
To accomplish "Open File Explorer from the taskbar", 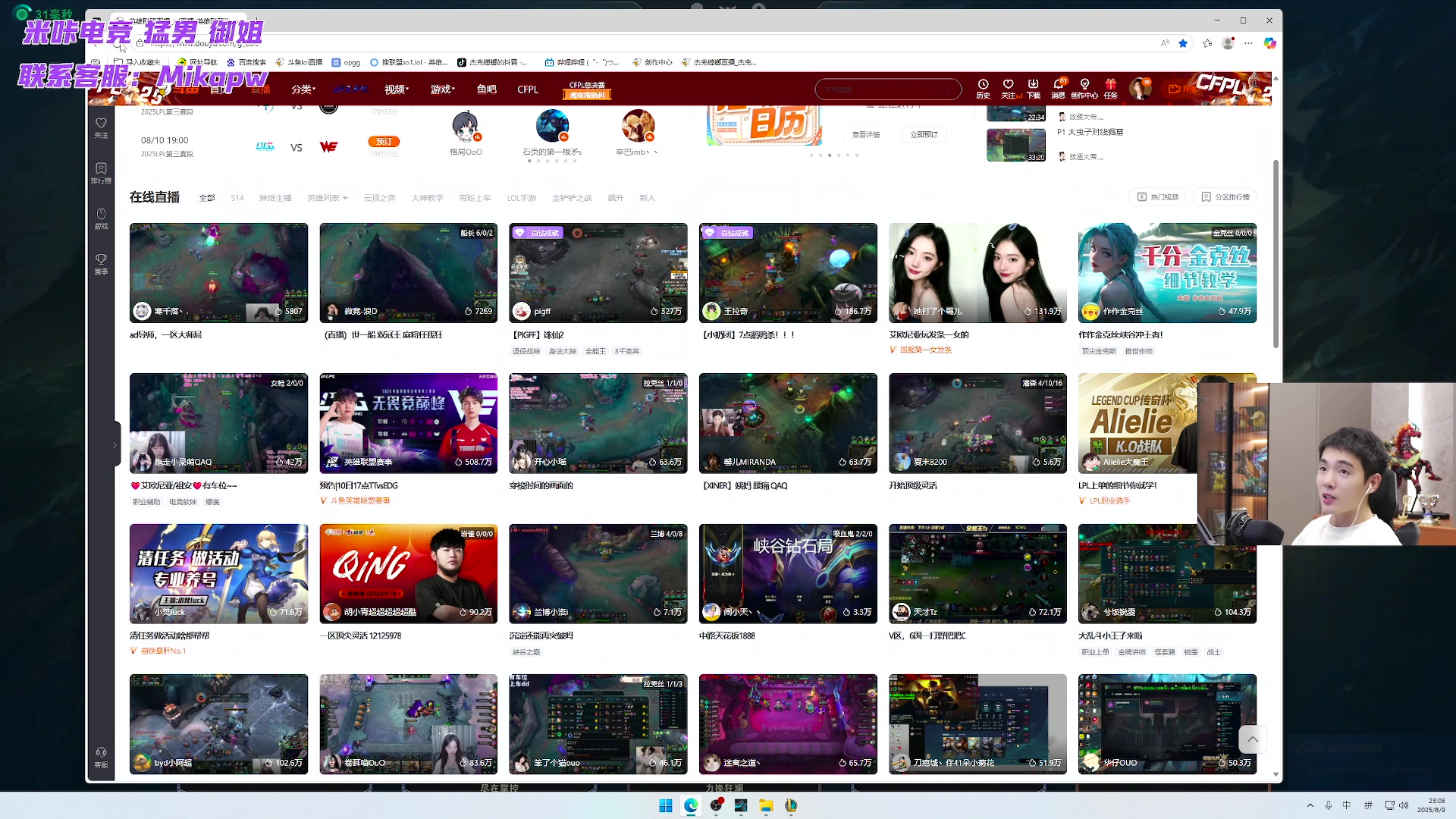I will pyautogui.click(x=766, y=805).
